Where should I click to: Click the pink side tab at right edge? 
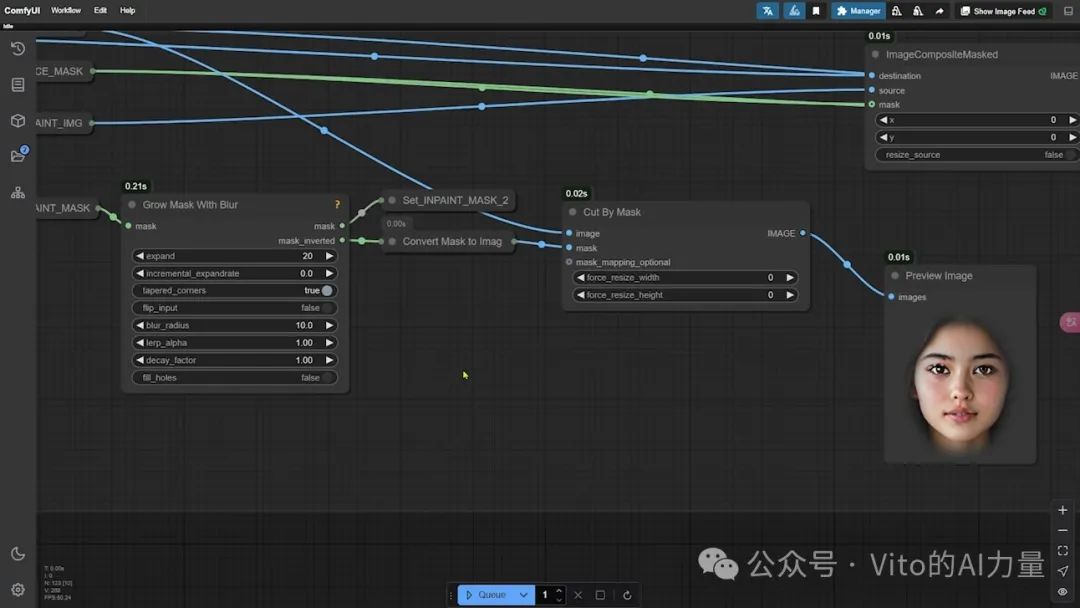tap(1070, 322)
